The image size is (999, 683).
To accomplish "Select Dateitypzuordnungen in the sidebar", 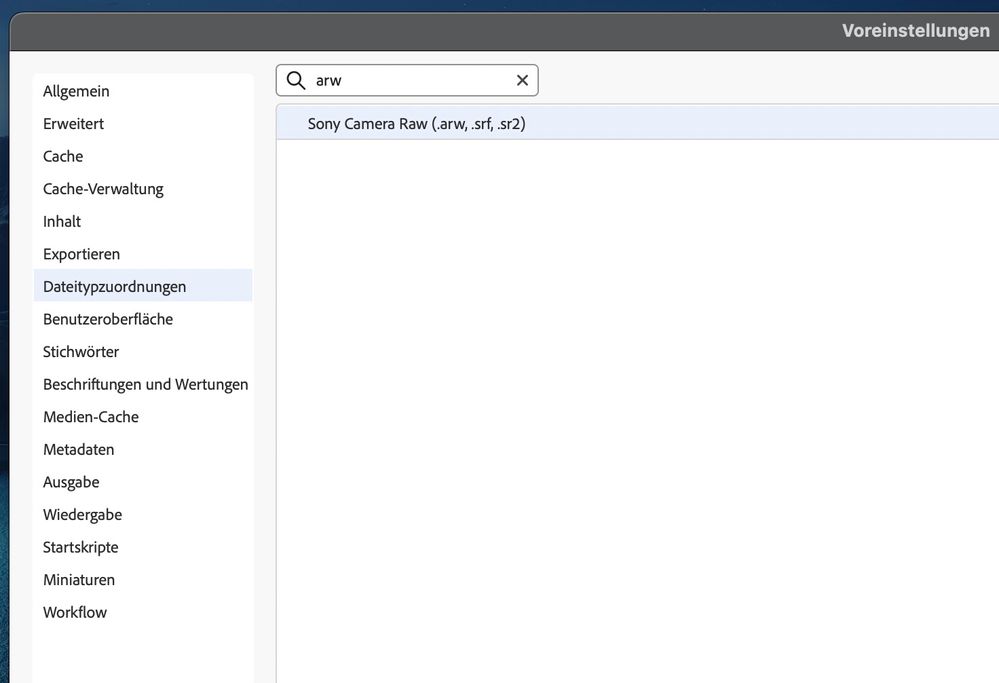I will point(115,286).
